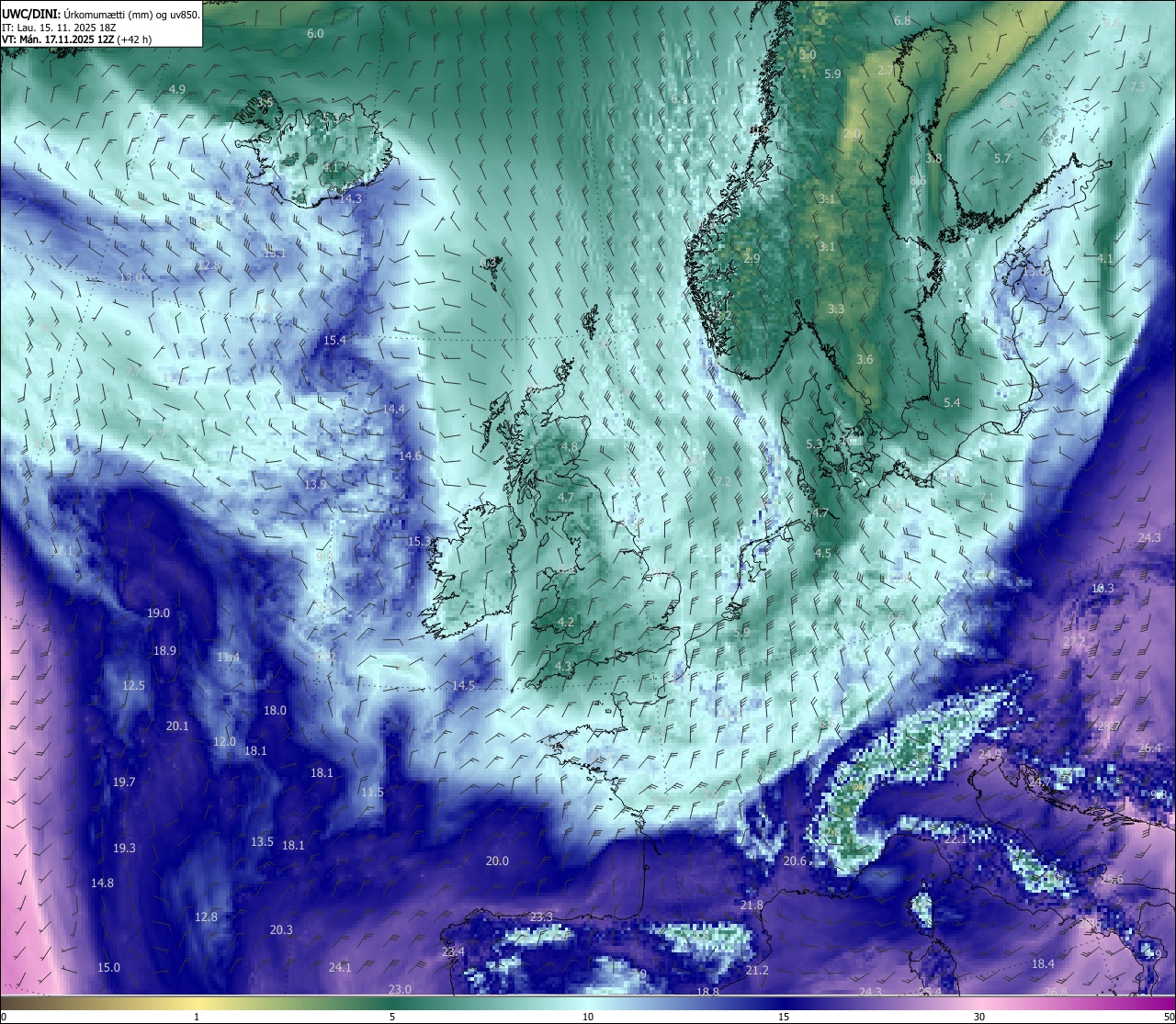
Task: Click the color scale tick label 50
Action: [x=1169, y=1017]
